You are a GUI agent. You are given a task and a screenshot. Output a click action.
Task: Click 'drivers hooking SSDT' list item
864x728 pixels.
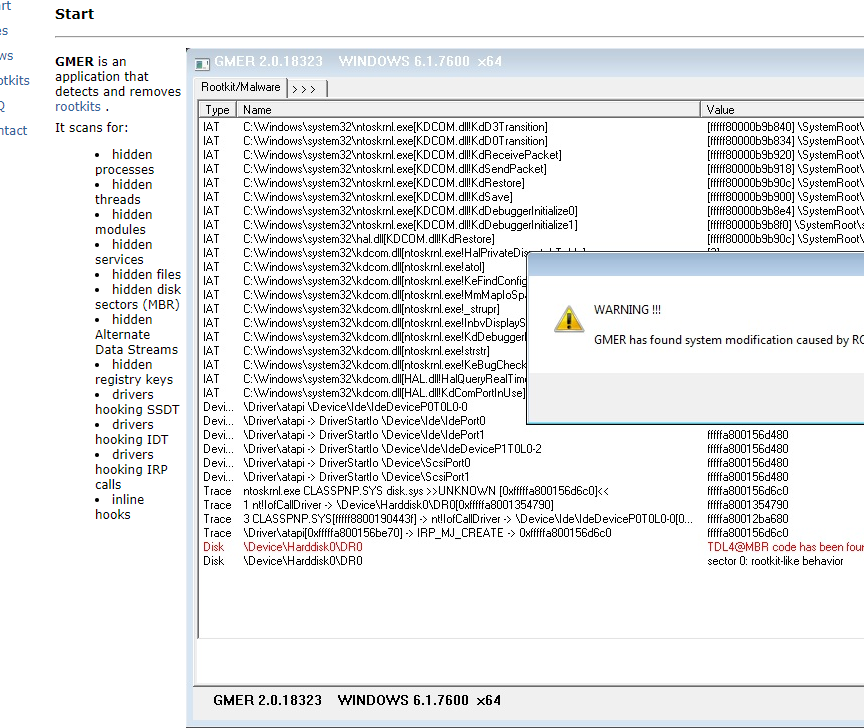pyautogui.click(x=137, y=402)
